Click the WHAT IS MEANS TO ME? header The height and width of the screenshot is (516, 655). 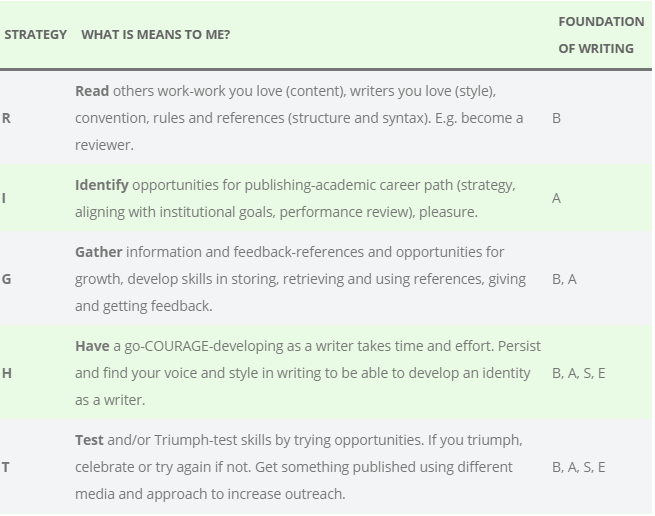(155, 35)
